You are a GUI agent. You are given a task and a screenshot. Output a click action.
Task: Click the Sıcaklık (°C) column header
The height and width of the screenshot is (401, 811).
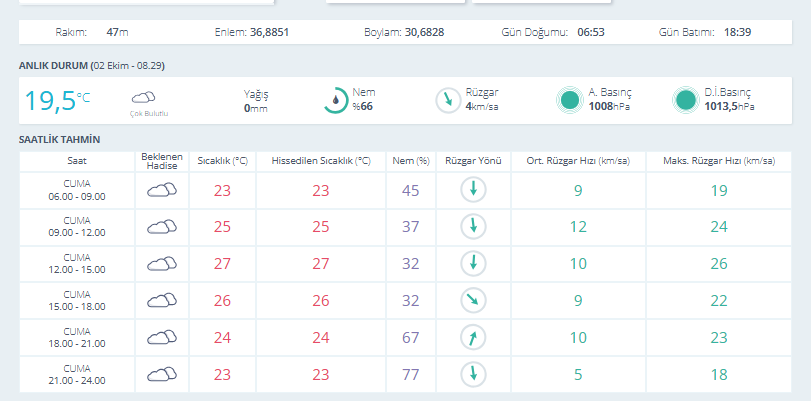tap(222, 161)
